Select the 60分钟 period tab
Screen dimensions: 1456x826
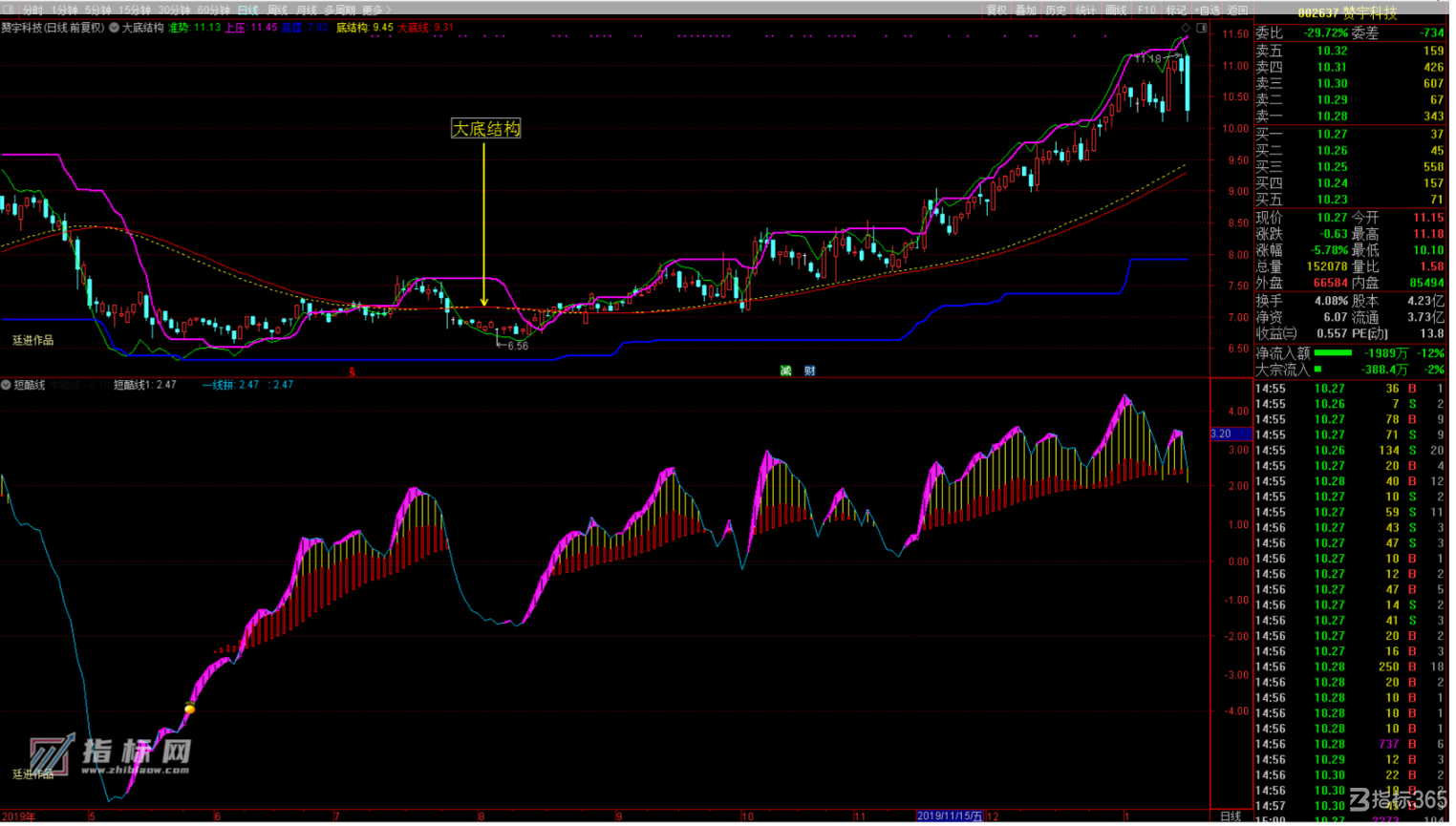(213, 10)
